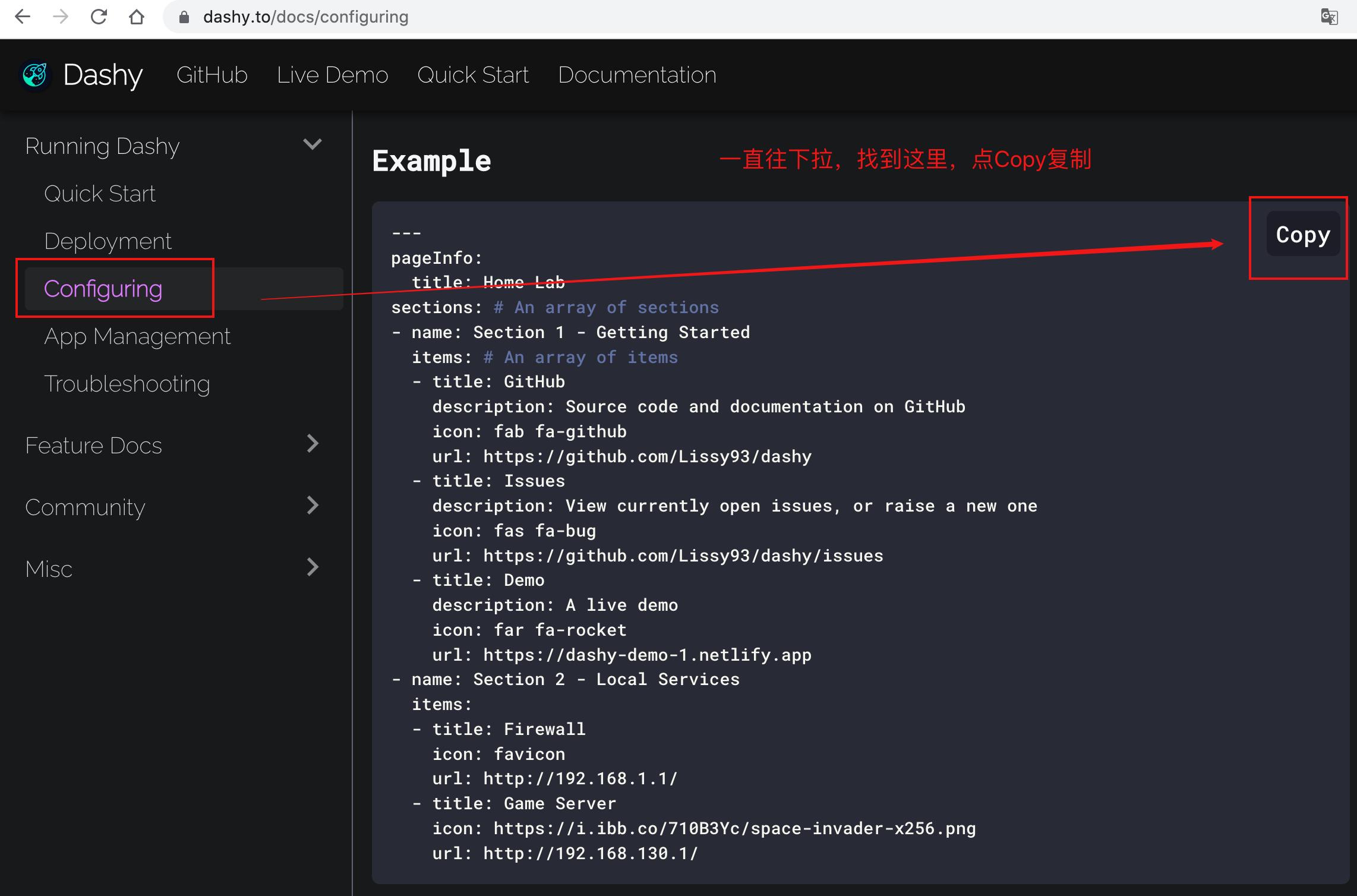Open the GitHub nav link
Screen dimensions: 1357x896
click(212, 75)
